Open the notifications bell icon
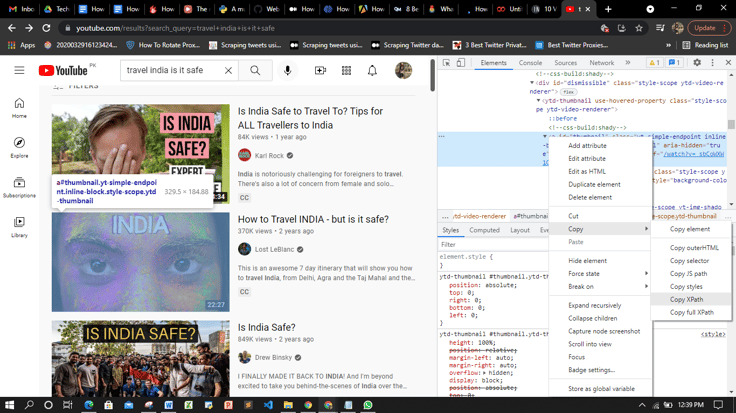 click(372, 70)
